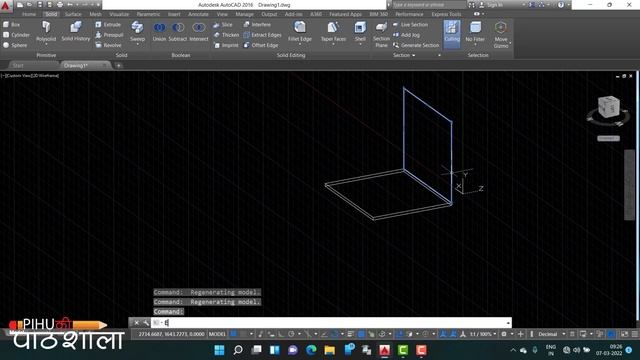Screen dimensions: 640x360
Task: Click Generate Section button
Action: pyautogui.click(x=416, y=45)
